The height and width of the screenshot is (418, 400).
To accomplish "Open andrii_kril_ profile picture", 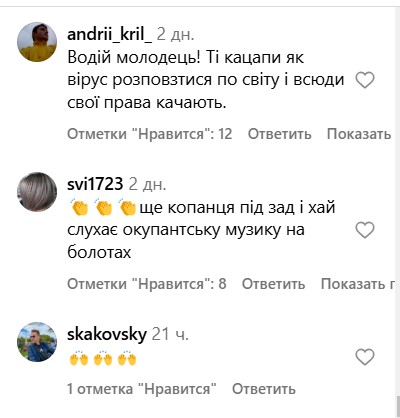I will click(x=37, y=42).
